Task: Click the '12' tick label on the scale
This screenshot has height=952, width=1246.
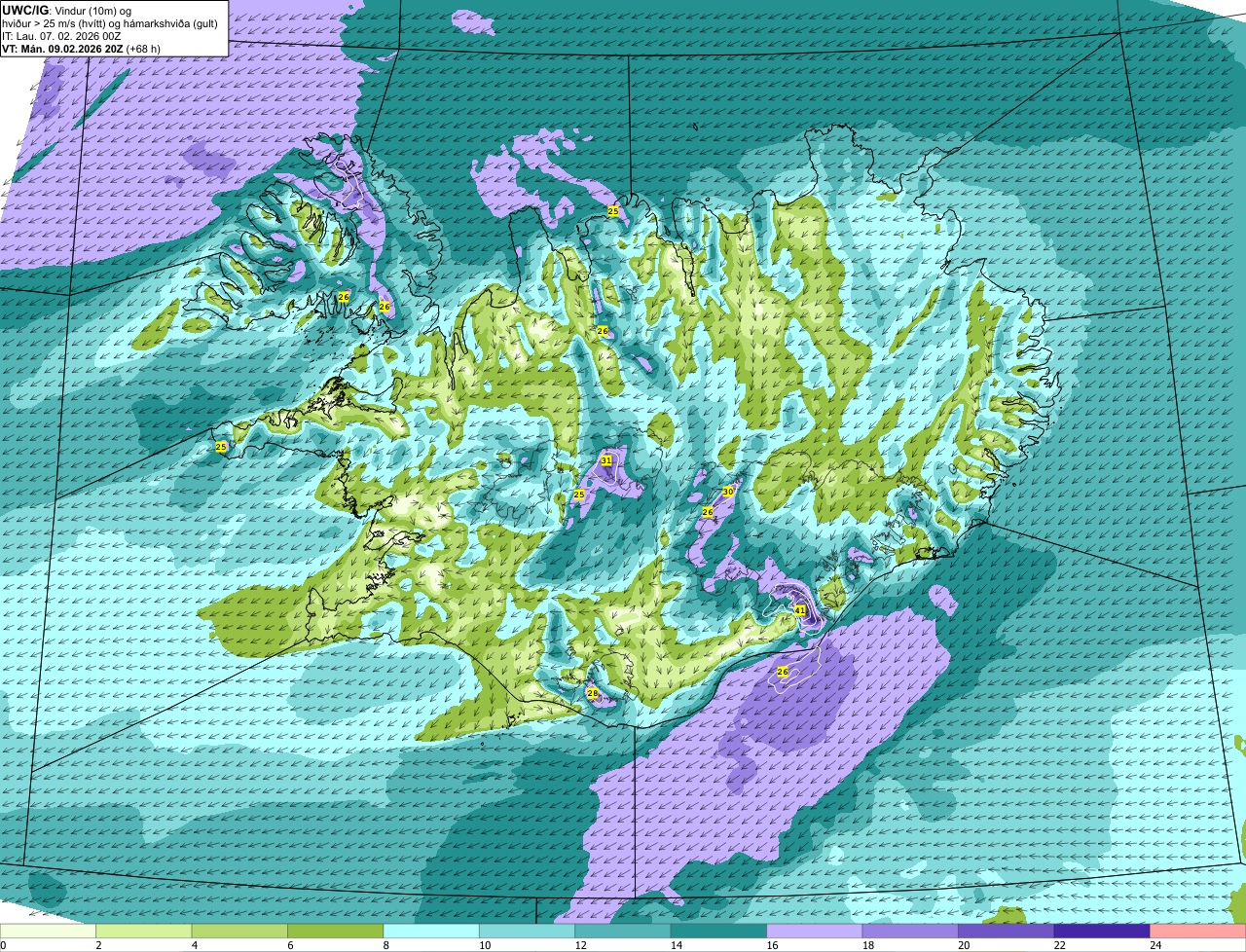Action: [581, 944]
